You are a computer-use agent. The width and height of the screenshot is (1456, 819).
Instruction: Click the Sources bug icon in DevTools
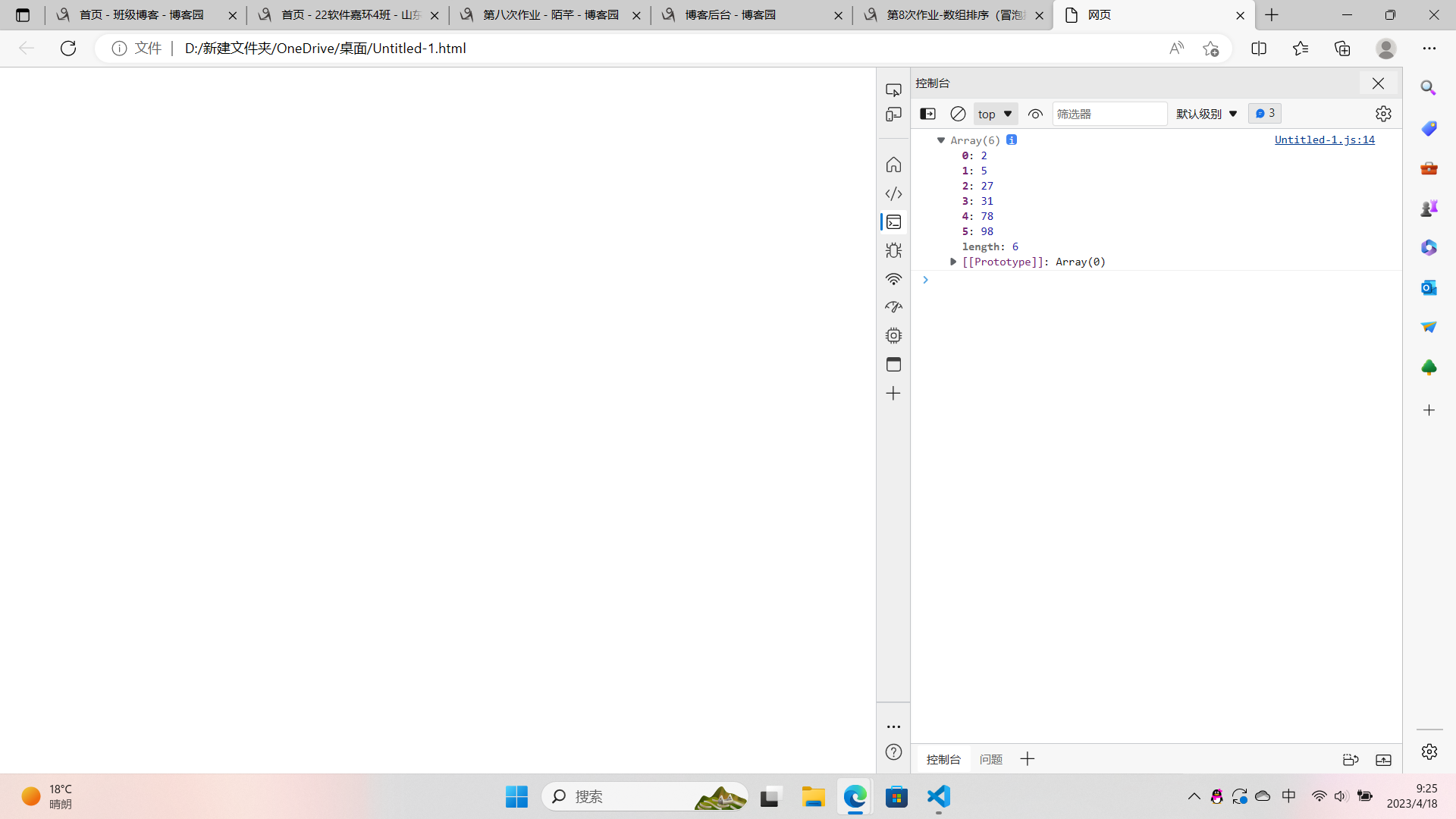(893, 250)
